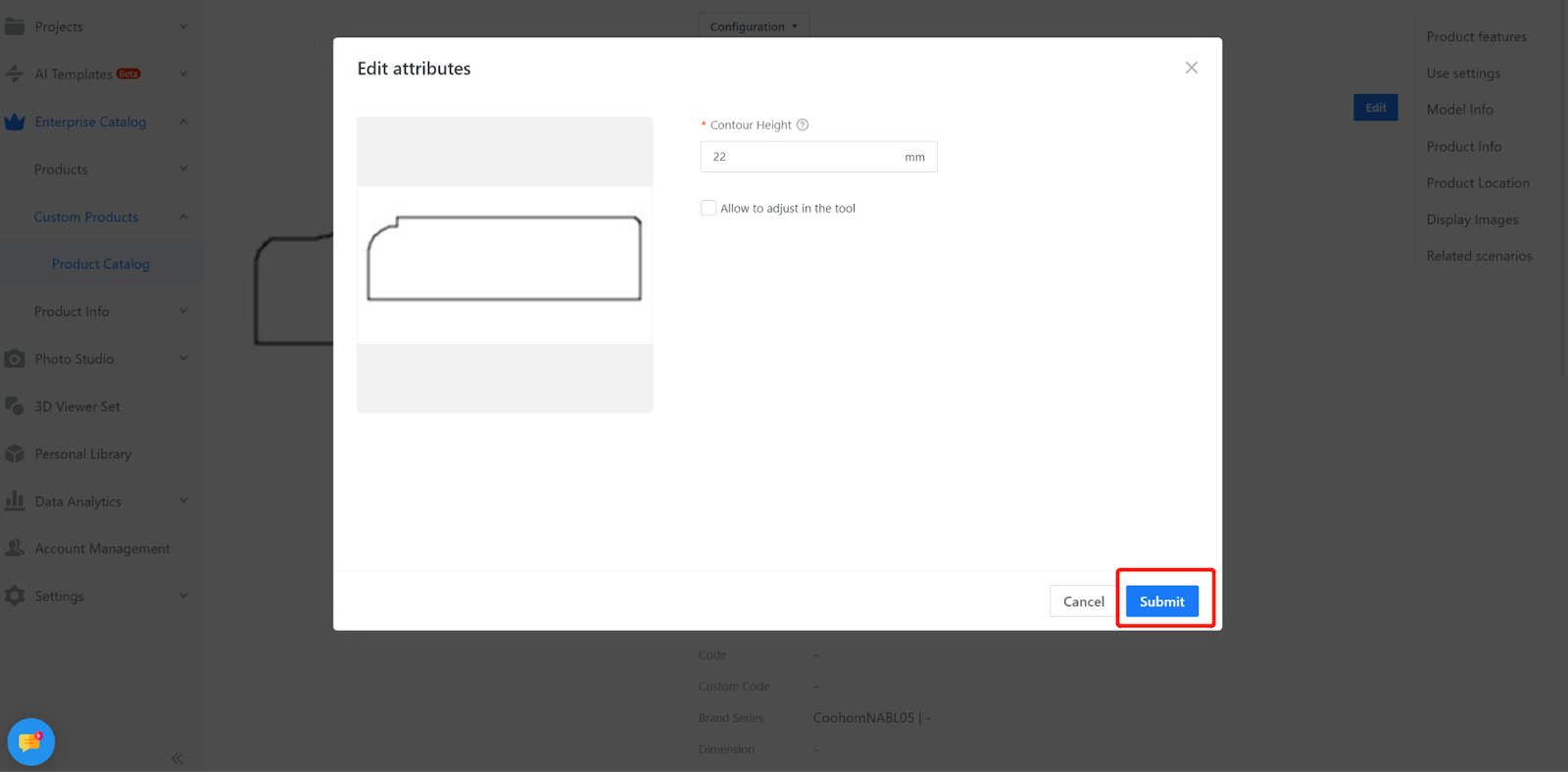Open the Configuration dropdown
Screen dimensions: 1568x772
pos(754,26)
